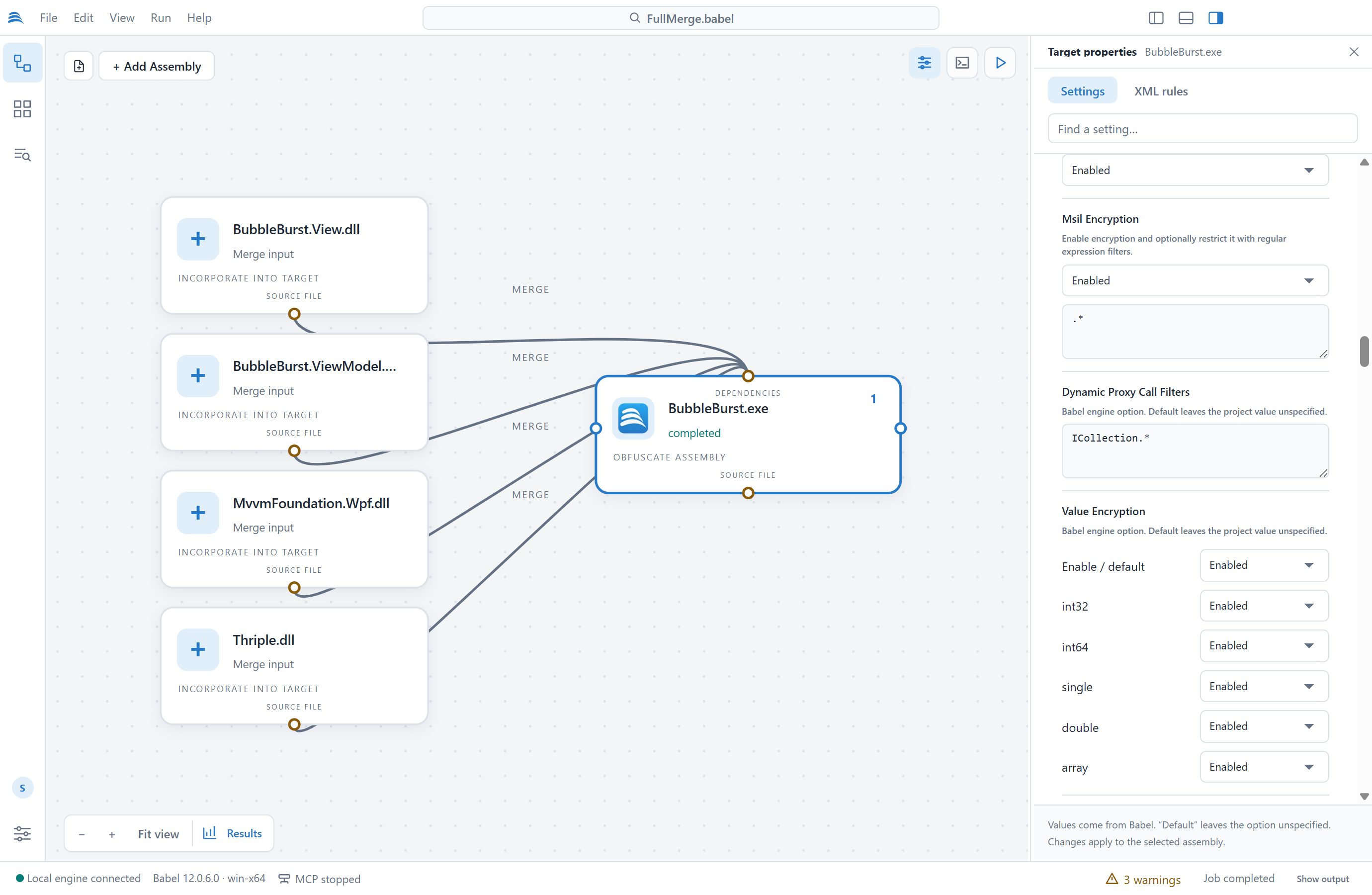Click the zoom out minus button
Image resolution: width=1372 pixels, height=895 pixels.
coord(82,834)
